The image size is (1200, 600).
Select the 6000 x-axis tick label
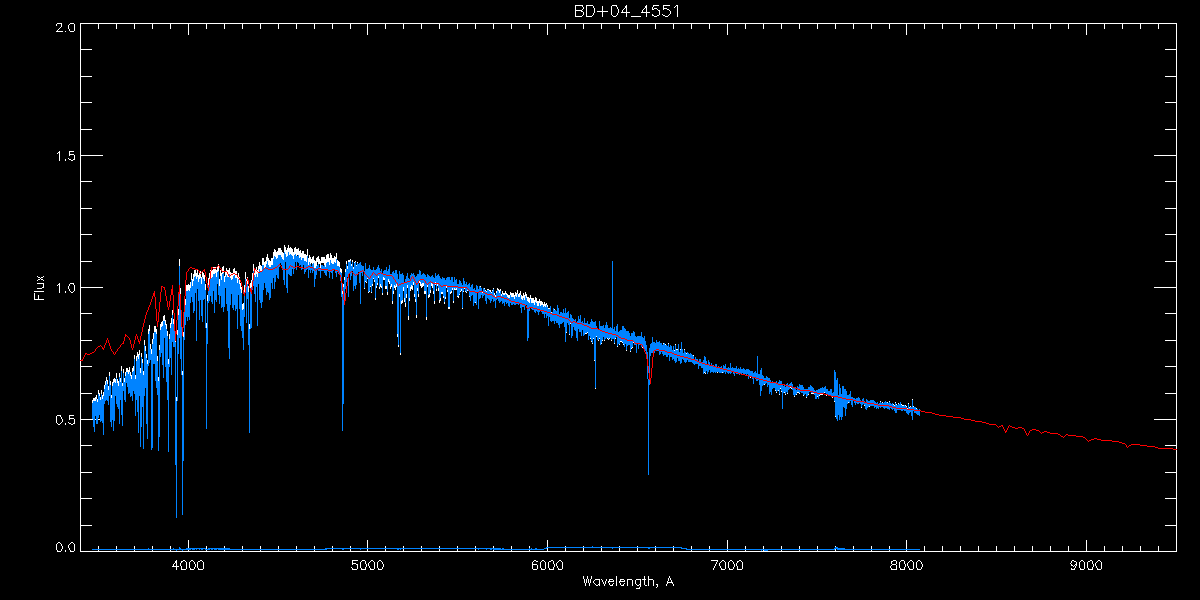547,565
